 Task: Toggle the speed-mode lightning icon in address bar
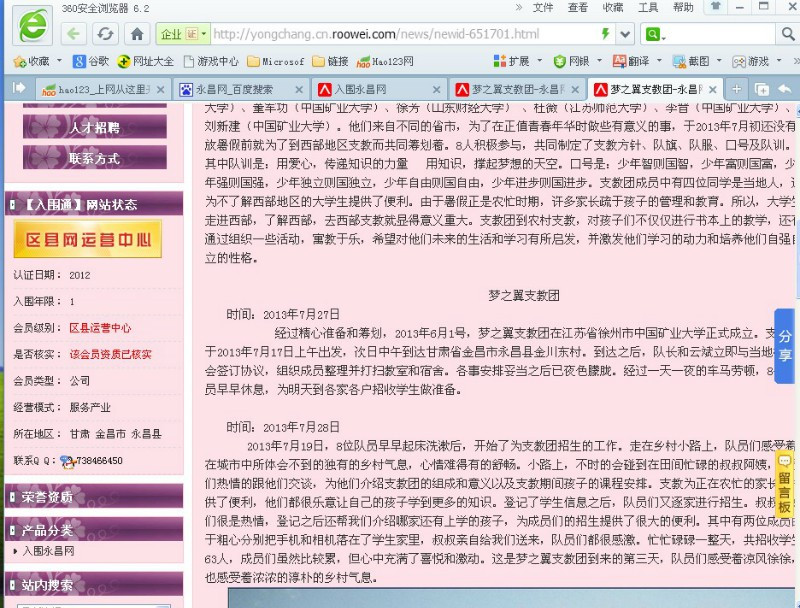coord(604,33)
